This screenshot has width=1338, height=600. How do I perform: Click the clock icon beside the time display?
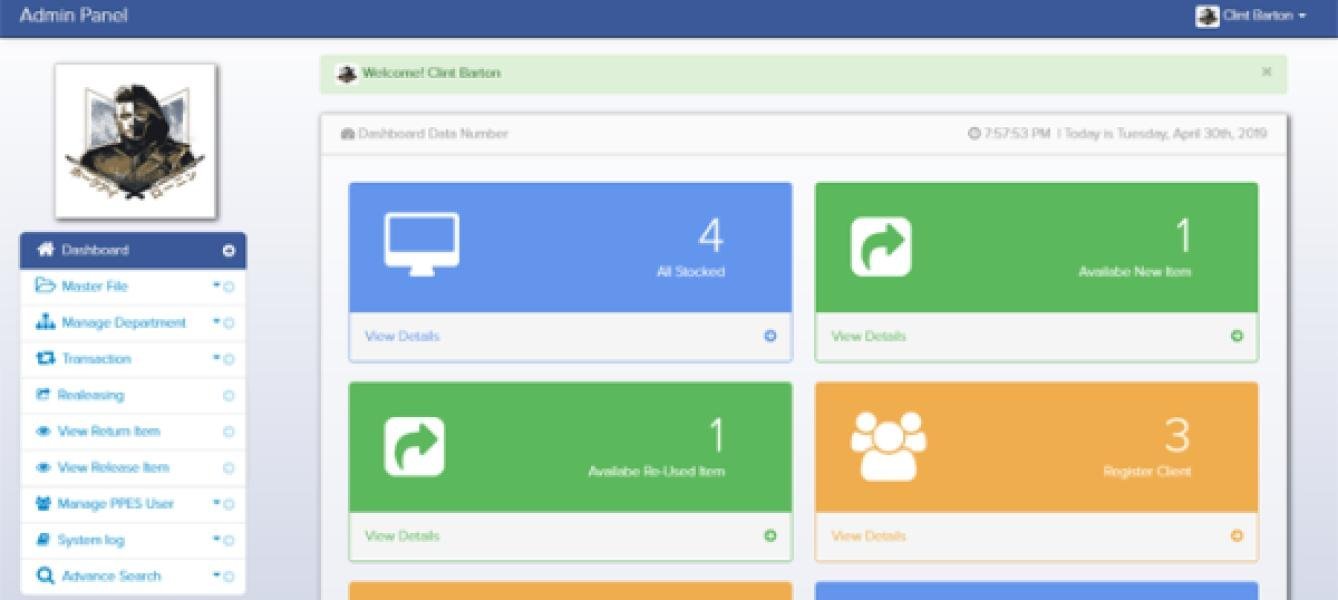(973, 132)
